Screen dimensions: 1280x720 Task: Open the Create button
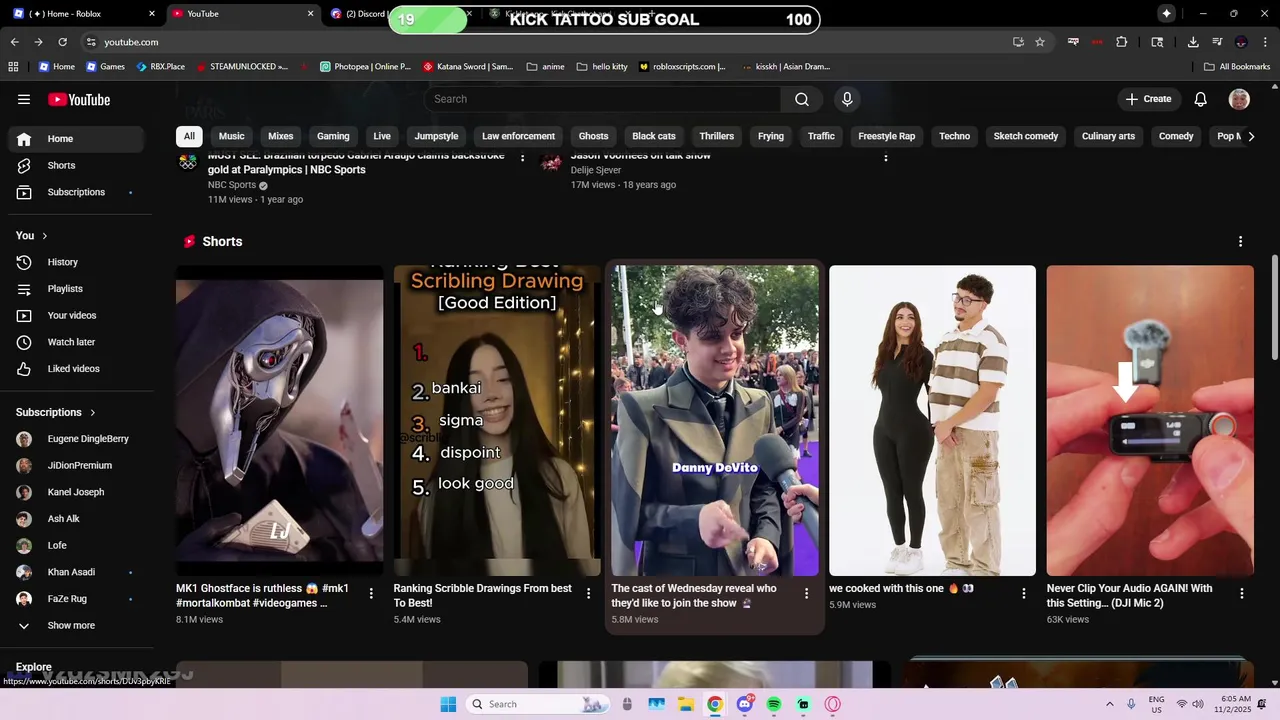coord(1147,99)
